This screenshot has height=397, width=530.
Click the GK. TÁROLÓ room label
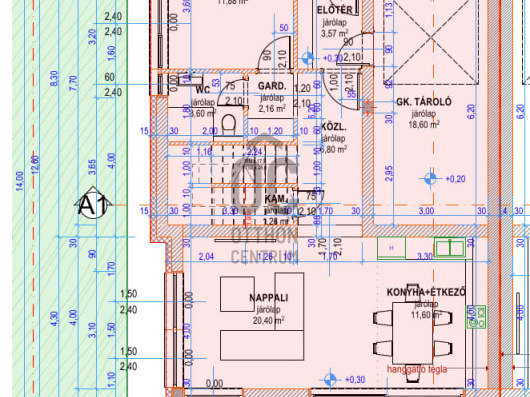coord(424,102)
